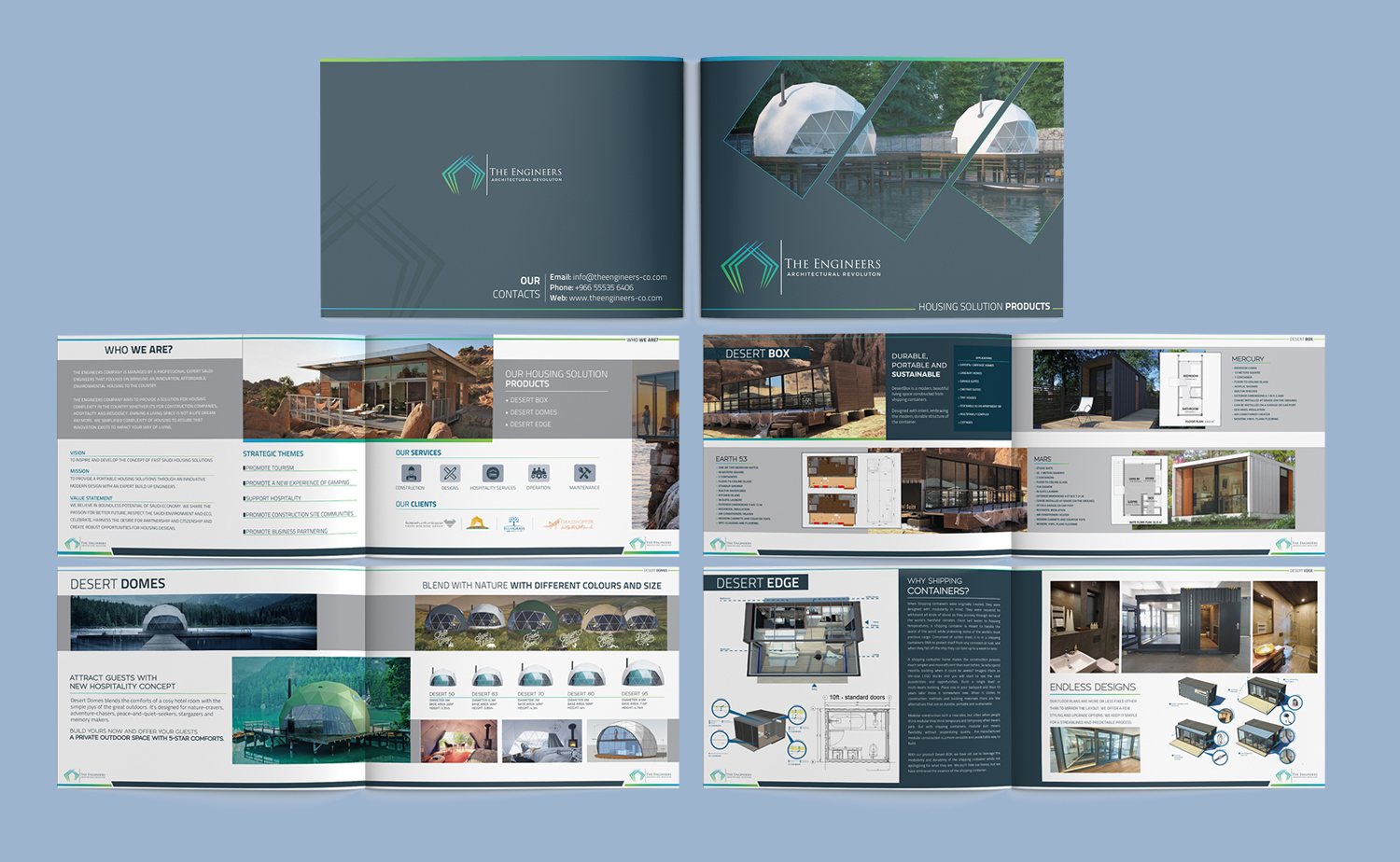
Task: Click the 'STRATEGIC THEMES' heading
Action: click(273, 453)
